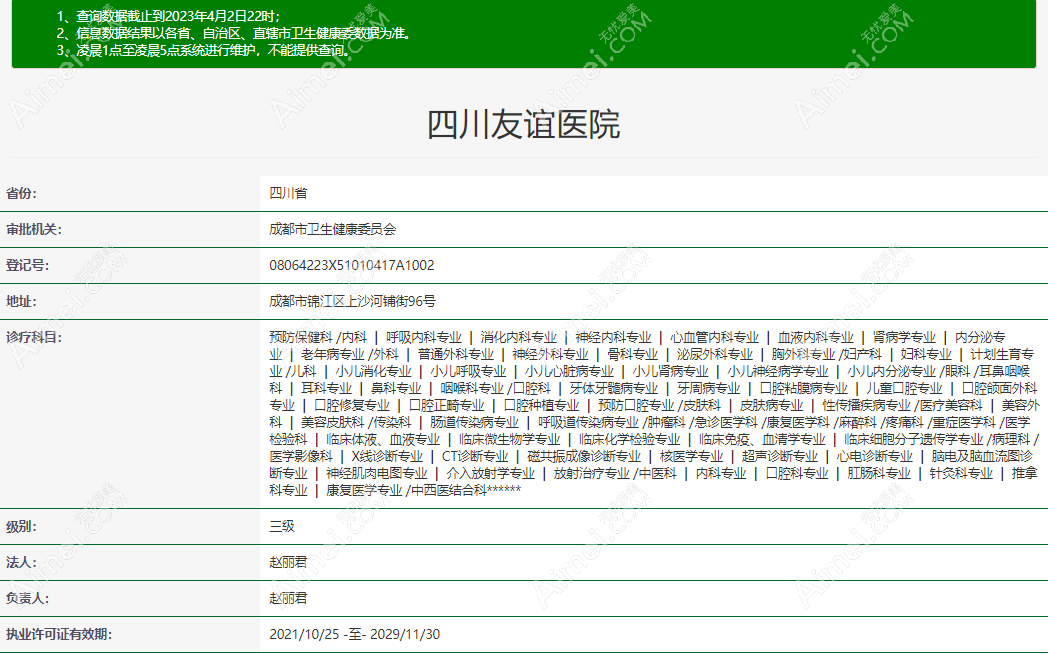1048x653 pixels.
Task: Click 超声诊断专业 in department list
Action: click(780, 456)
